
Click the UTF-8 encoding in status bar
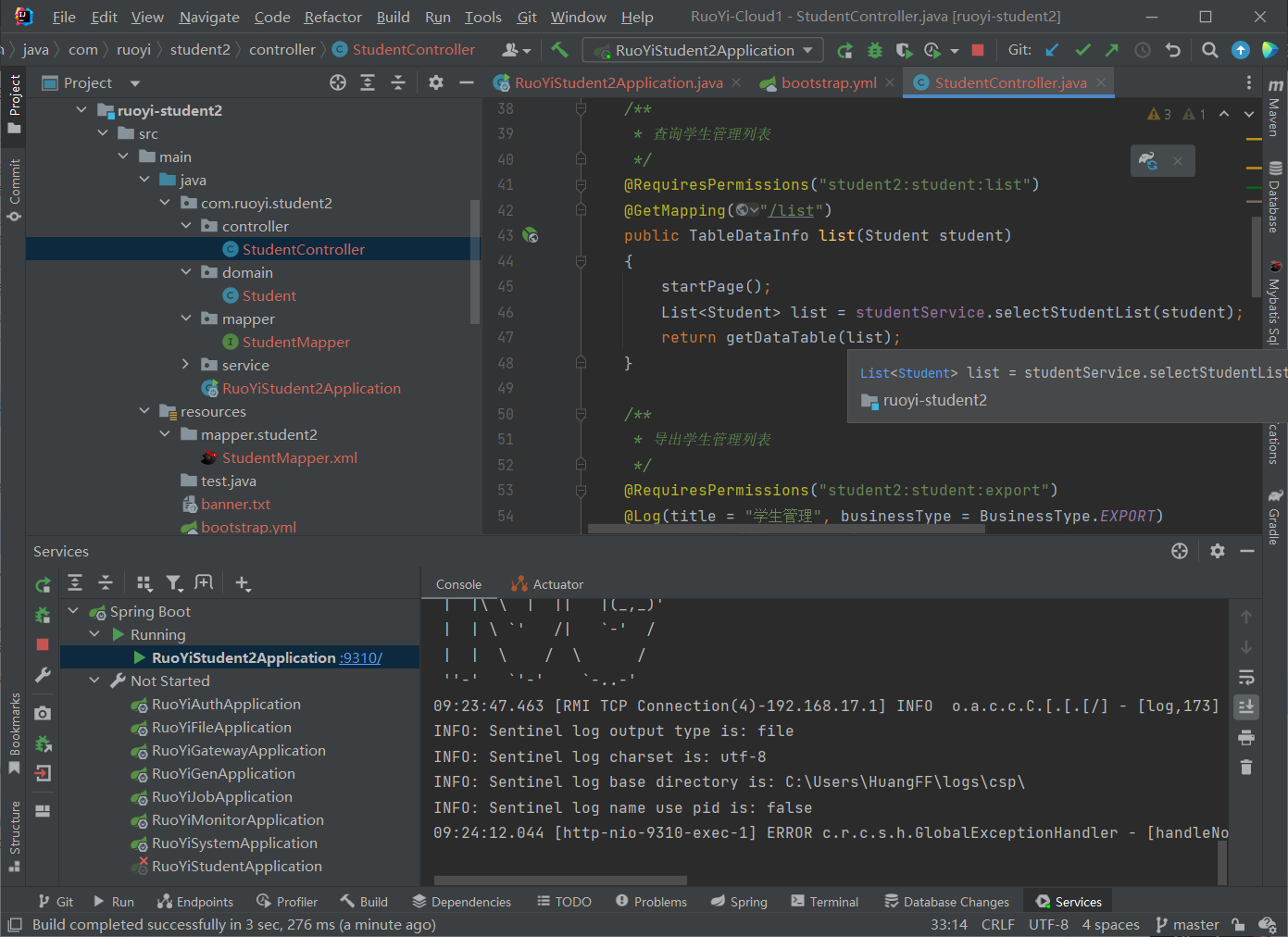(x=1048, y=924)
